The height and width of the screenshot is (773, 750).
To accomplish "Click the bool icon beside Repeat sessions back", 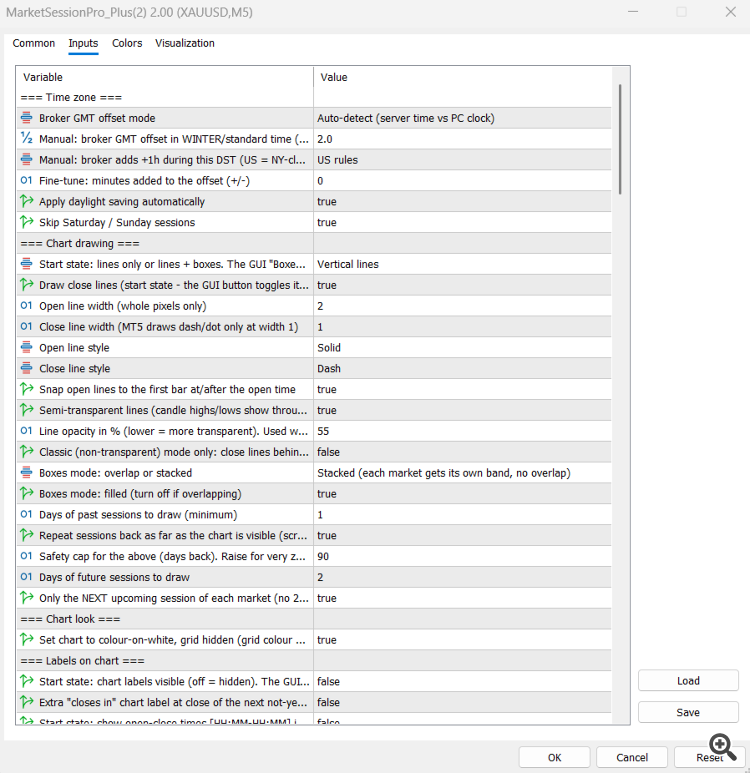I will (27, 535).
